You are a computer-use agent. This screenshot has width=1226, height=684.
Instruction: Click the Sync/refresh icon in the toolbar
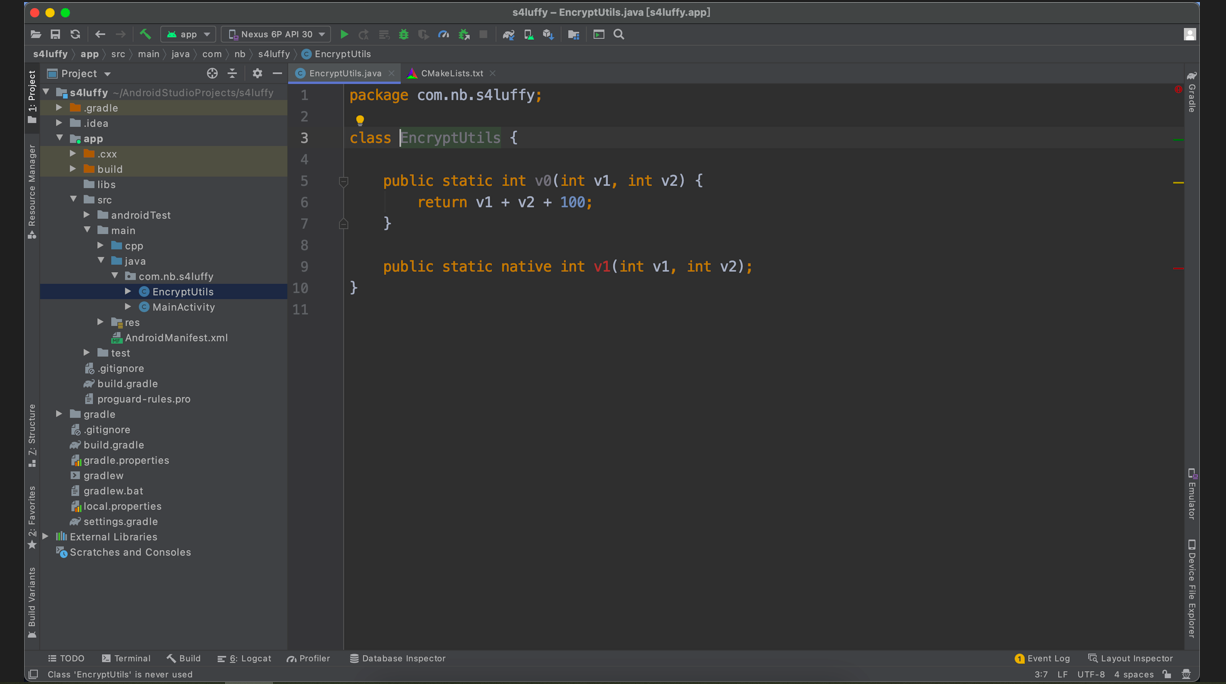click(75, 34)
